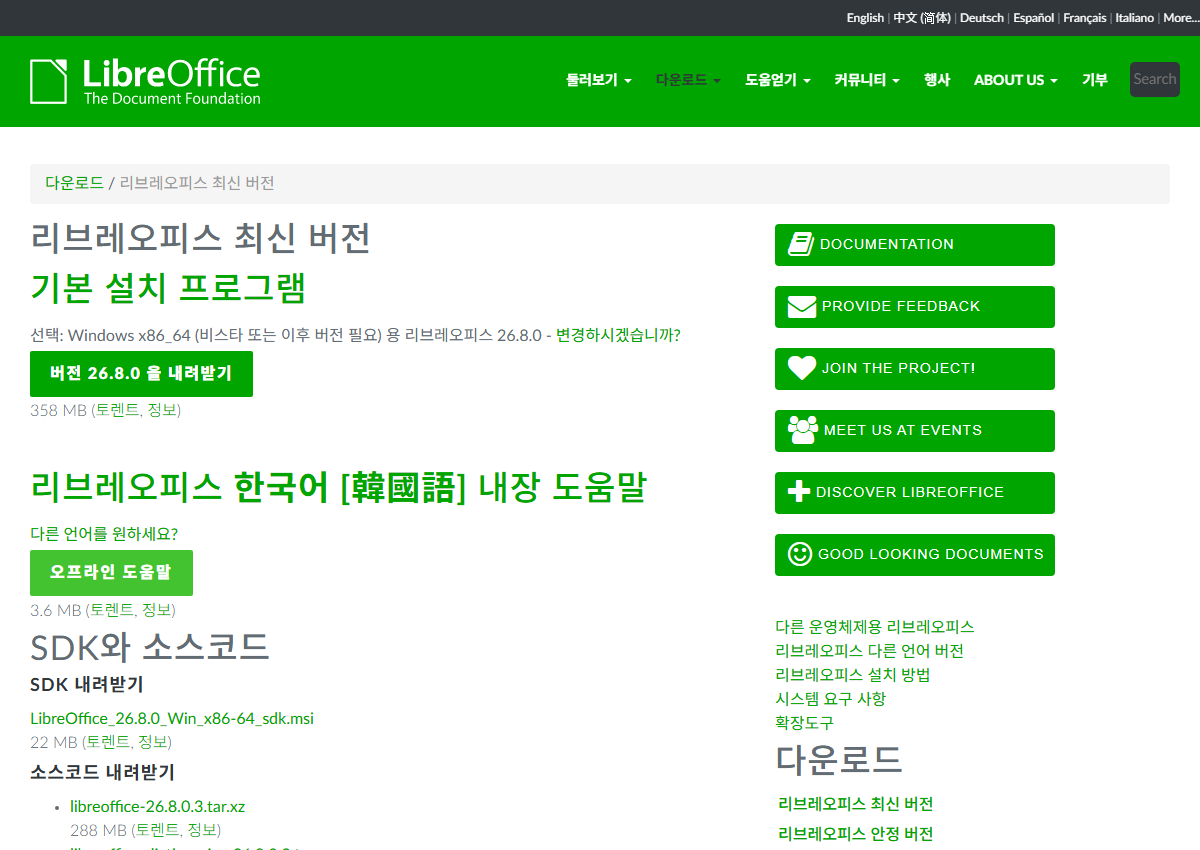Click the people icon on Meet Us at Events
The width and height of the screenshot is (1200, 850).
[803, 430]
